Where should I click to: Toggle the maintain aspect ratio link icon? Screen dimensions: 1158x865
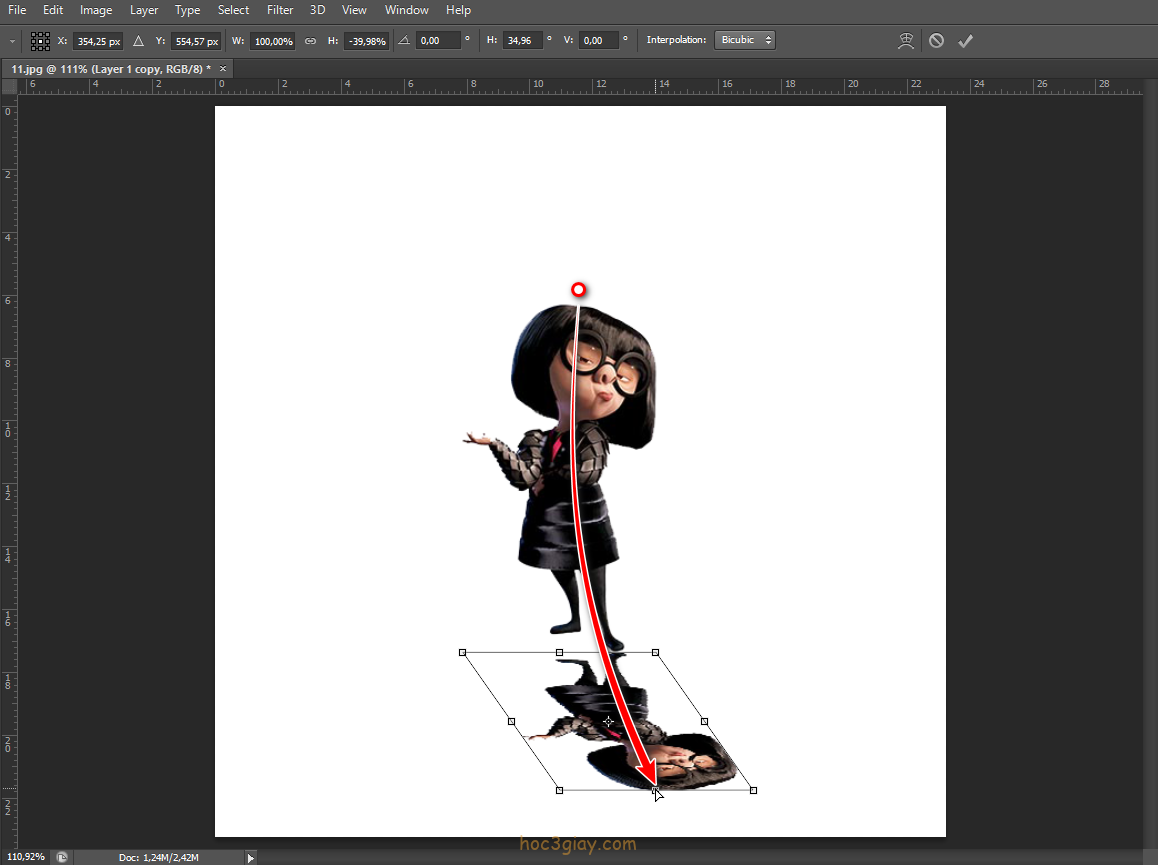(310, 41)
